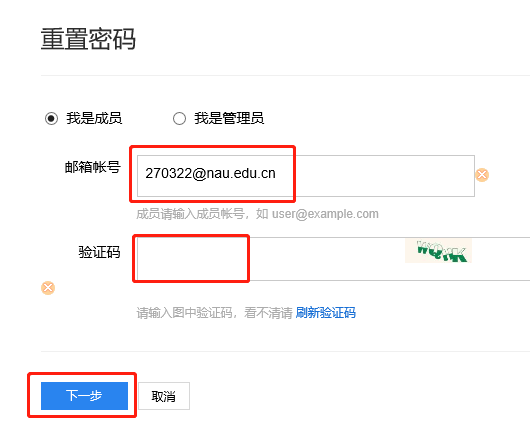Image resolution: width=530 pixels, height=434 pixels.
Task: Select the 我是管理员 radio button
Action: (x=179, y=119)
